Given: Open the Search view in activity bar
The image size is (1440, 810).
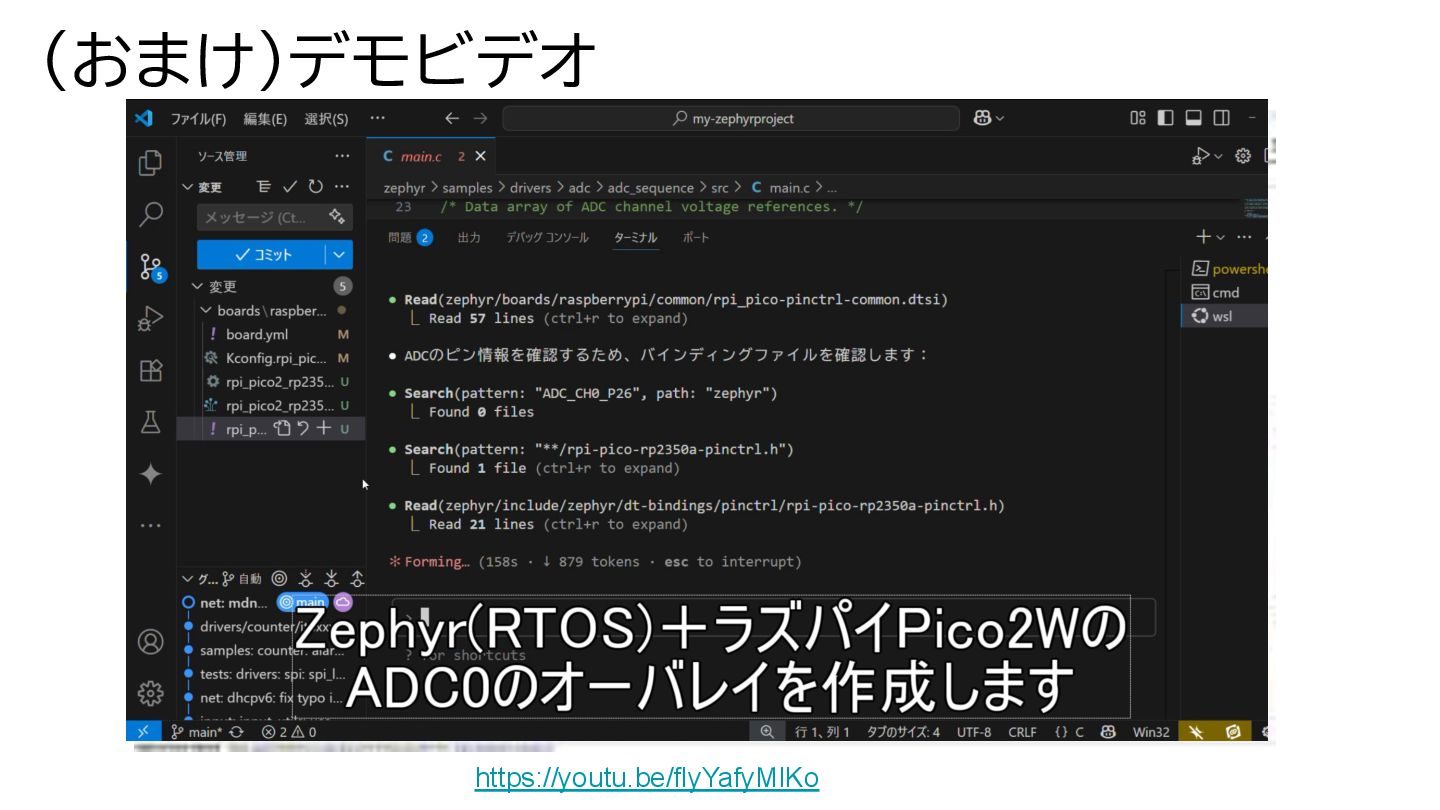Looking at the screenshot, I should pyautogui.click(x=150, y=214).
